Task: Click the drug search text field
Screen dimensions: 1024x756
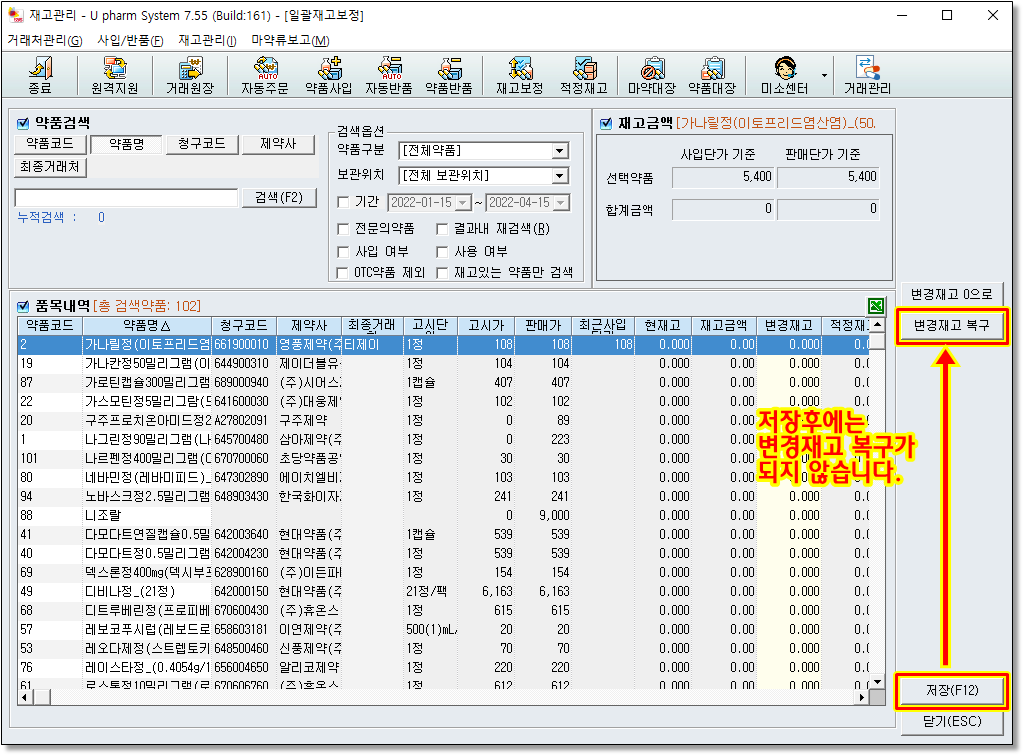Action: tap(126, 198)
